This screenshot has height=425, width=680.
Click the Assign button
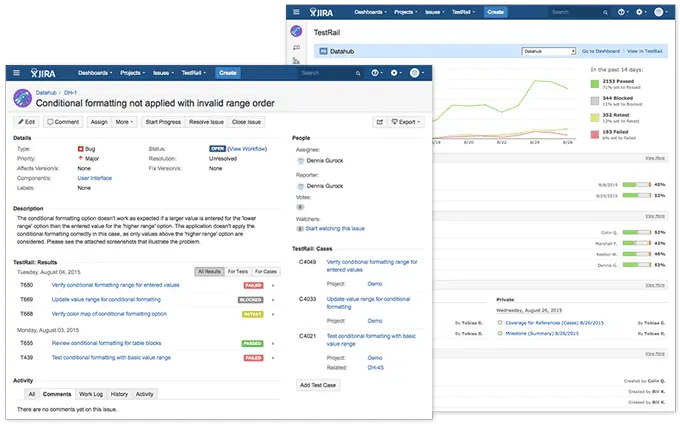(99, 122)
